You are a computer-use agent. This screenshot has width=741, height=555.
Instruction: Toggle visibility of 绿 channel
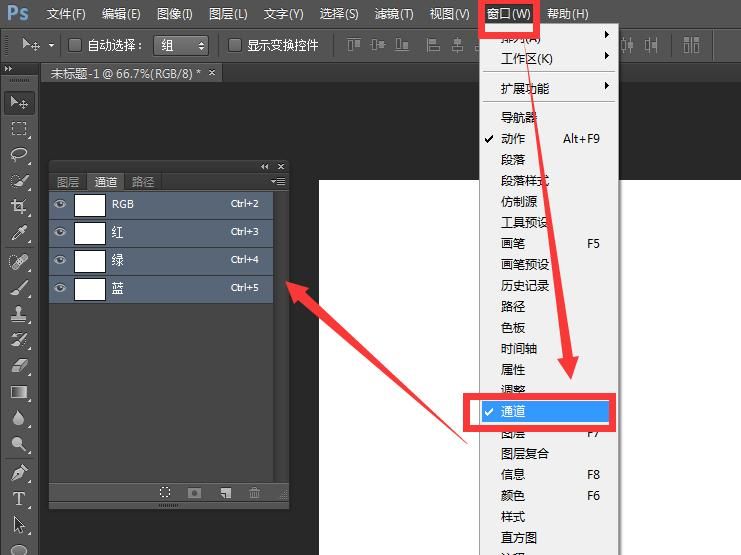pos(60,260)
